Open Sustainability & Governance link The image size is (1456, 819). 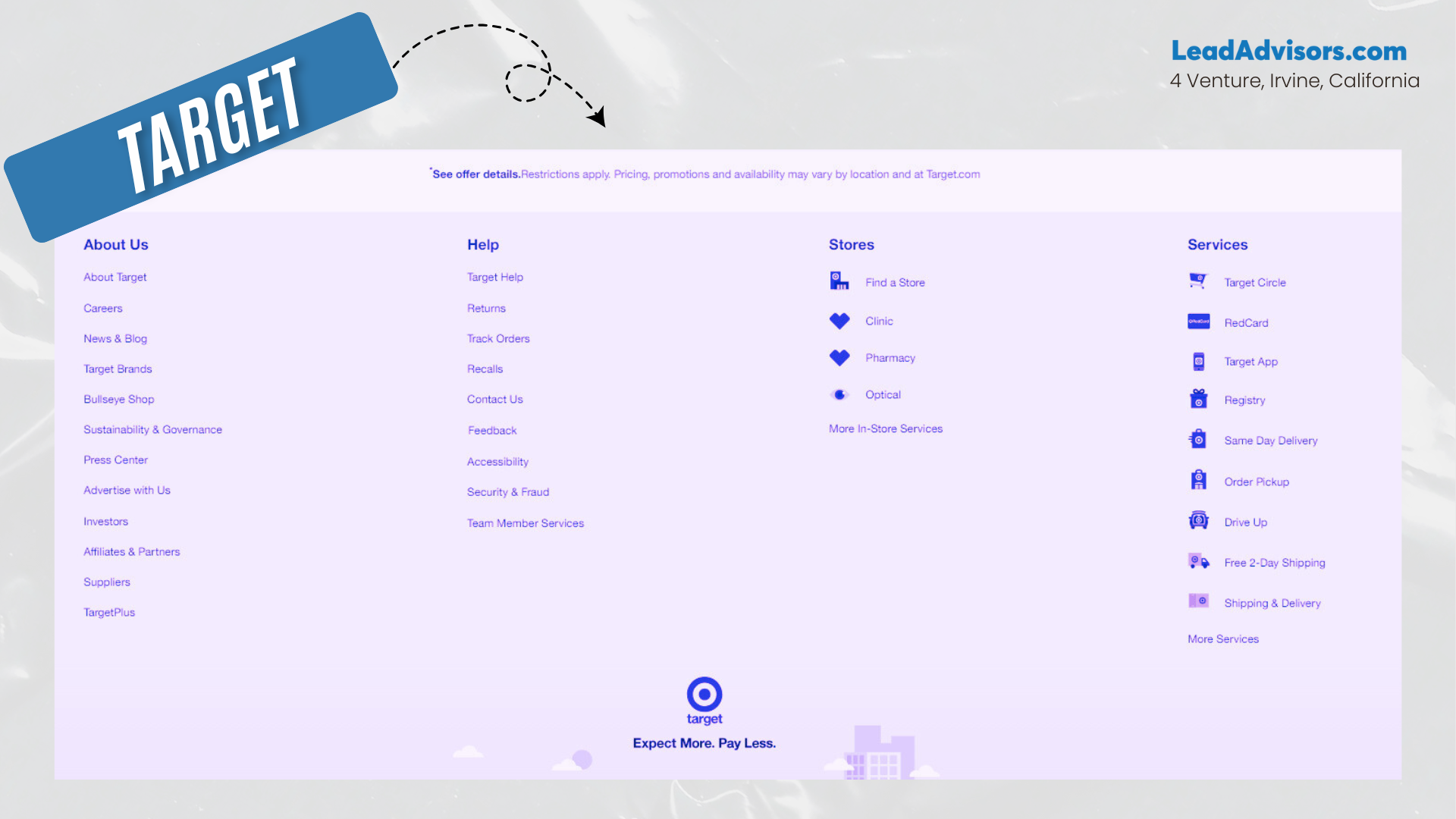click(x=153, y=430)
